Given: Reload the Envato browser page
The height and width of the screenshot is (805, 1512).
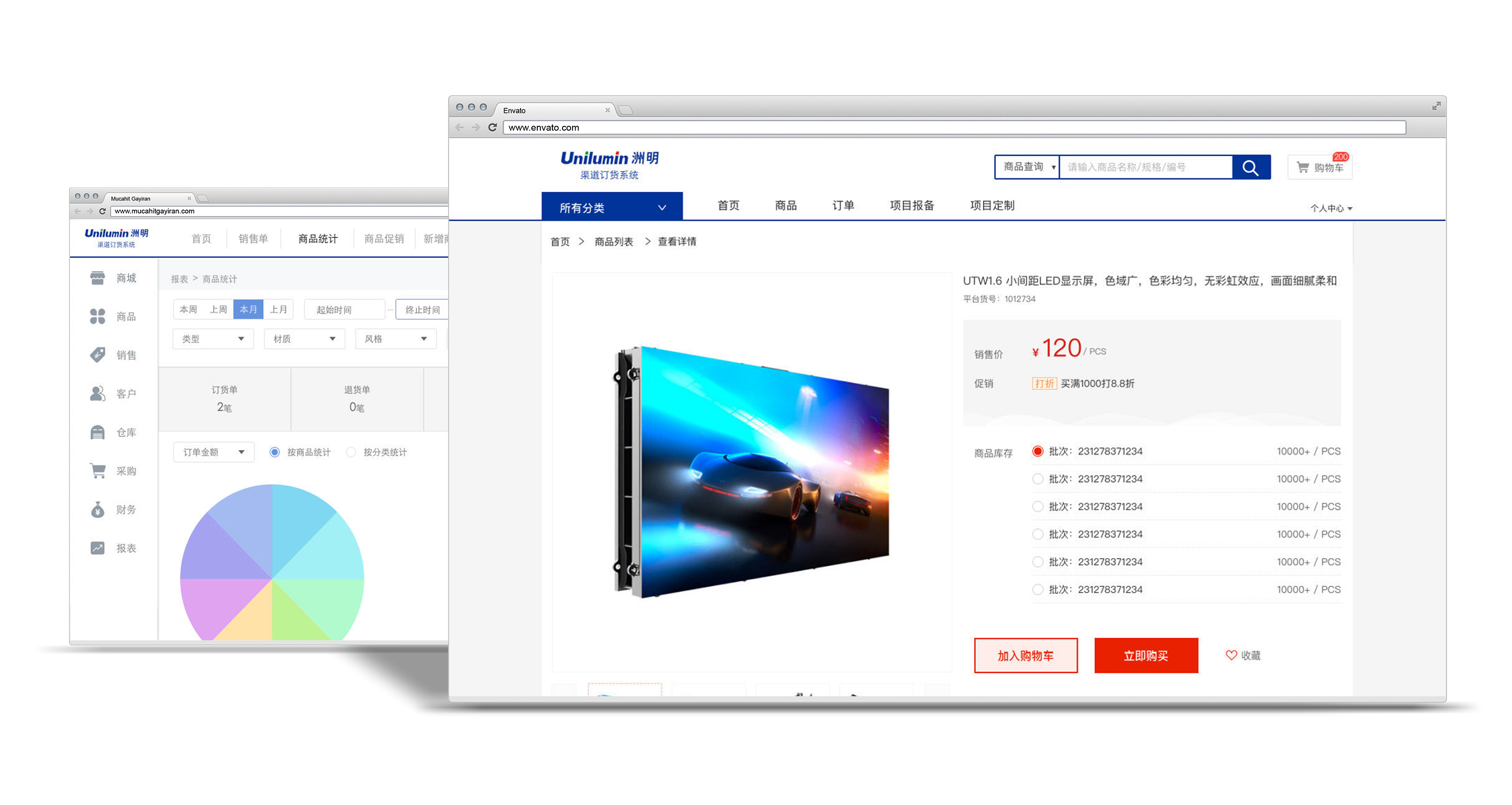Looking at the screenshot, I should (492, 127).
